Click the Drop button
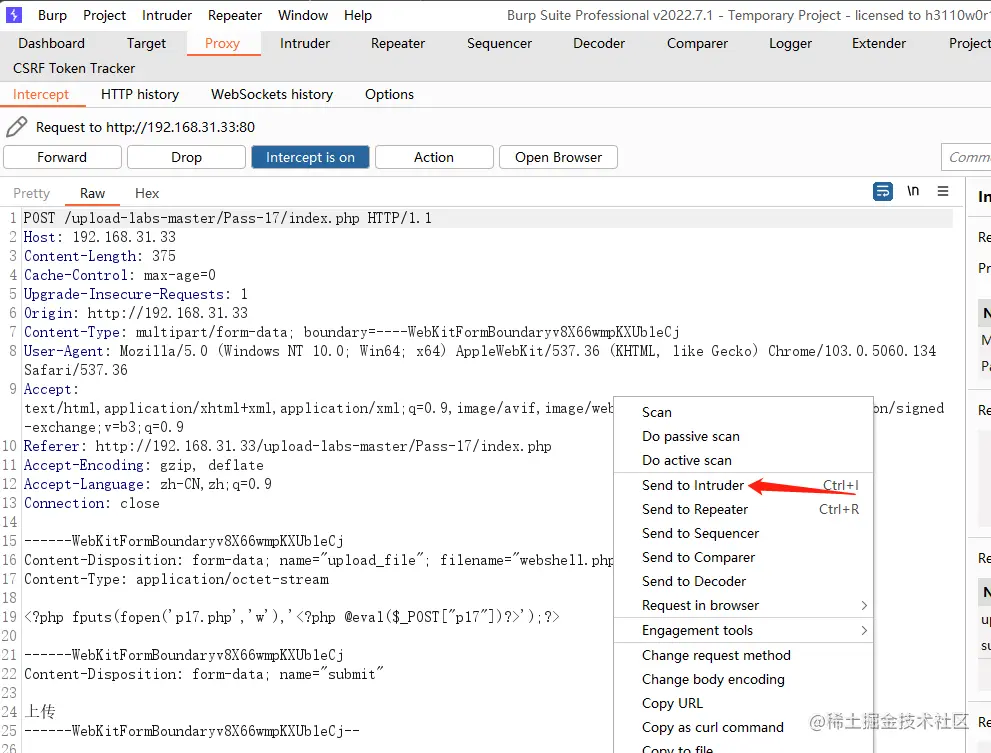The image size is (991, 753). pos(186,157)
